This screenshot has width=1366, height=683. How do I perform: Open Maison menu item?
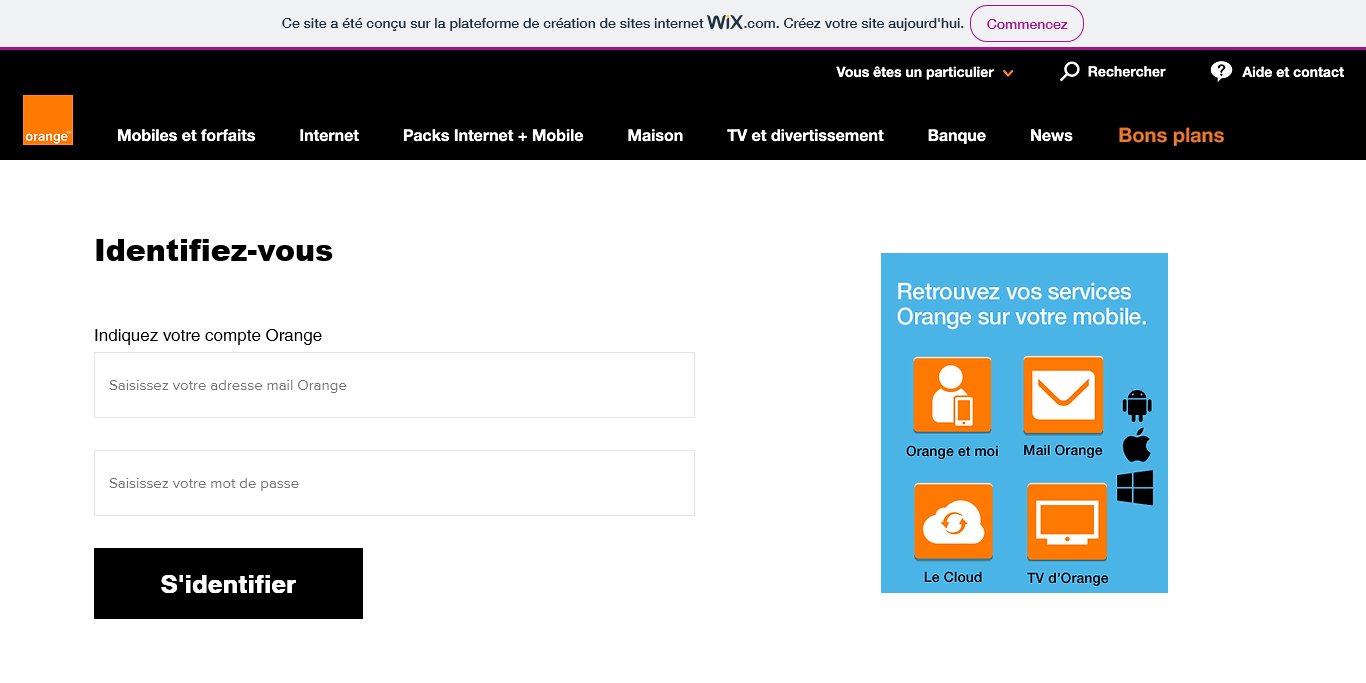pyautogui.click(x=655, y=135)
